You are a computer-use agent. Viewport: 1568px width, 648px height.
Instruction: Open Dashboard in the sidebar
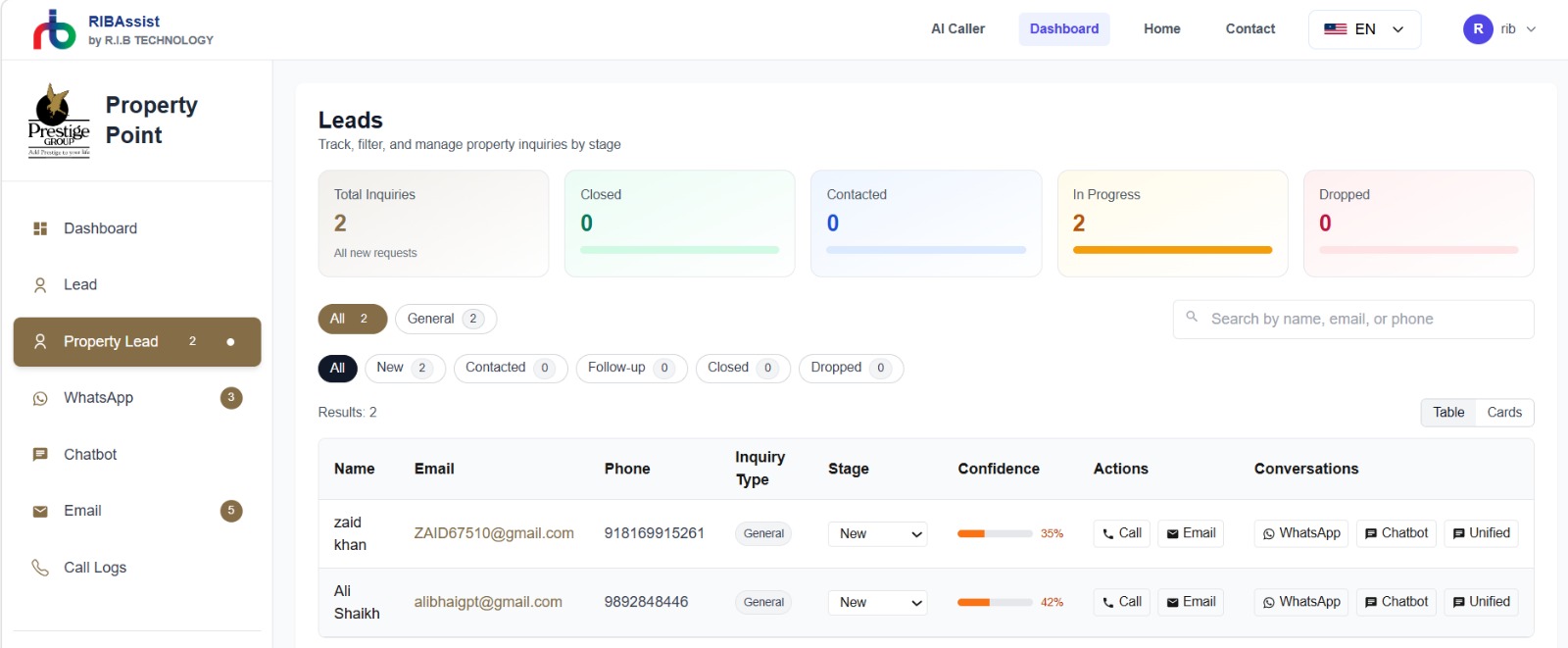(x=137, y=228)
